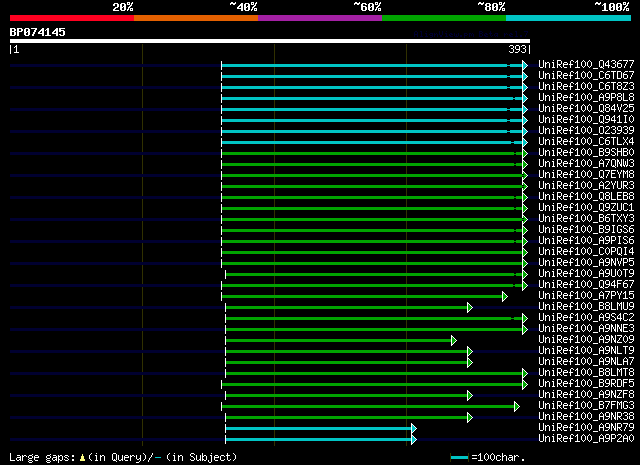This screenshot has width=640, height=465.
Task: Click the purple ~60% identity legend segment
Action: pyautogui.click(x=320, y=18)
